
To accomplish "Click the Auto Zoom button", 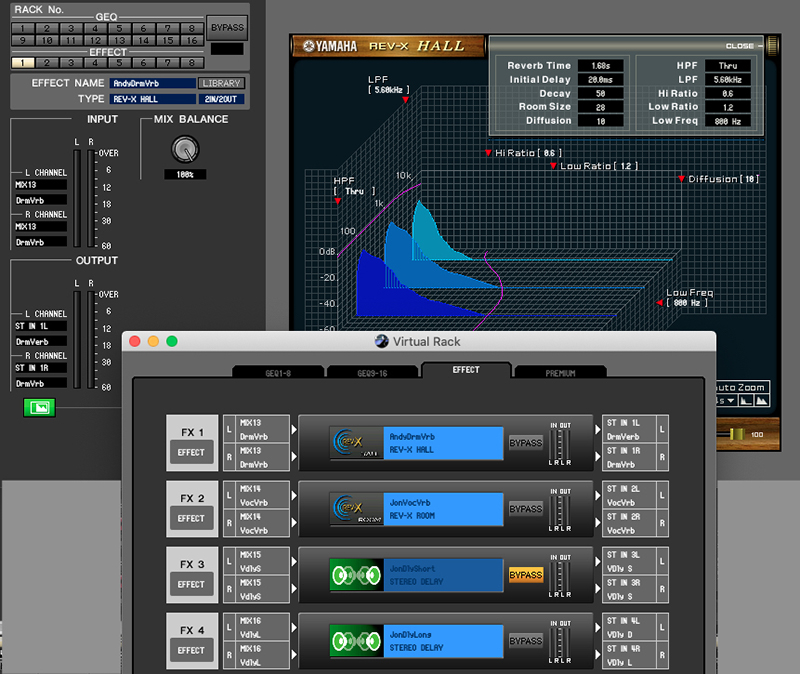I will pyautogui.click(x=741, y=387).
